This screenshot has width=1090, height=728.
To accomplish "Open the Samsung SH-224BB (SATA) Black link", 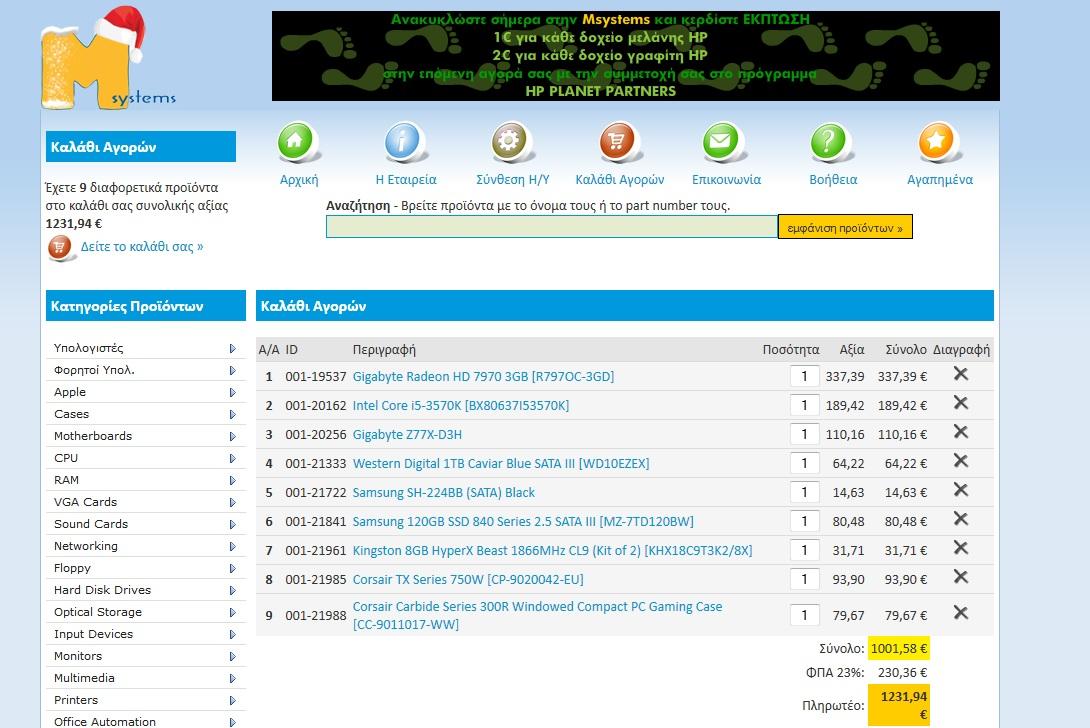I will click(444, 493).
